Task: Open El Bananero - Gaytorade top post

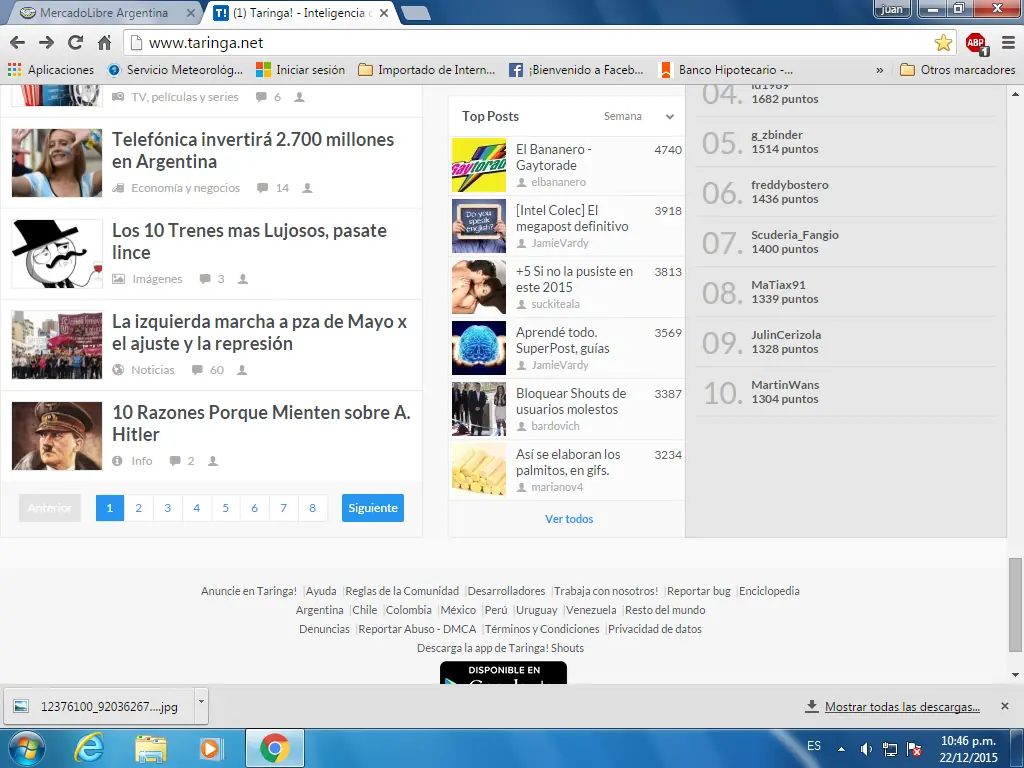Action: tap(554, 157)
